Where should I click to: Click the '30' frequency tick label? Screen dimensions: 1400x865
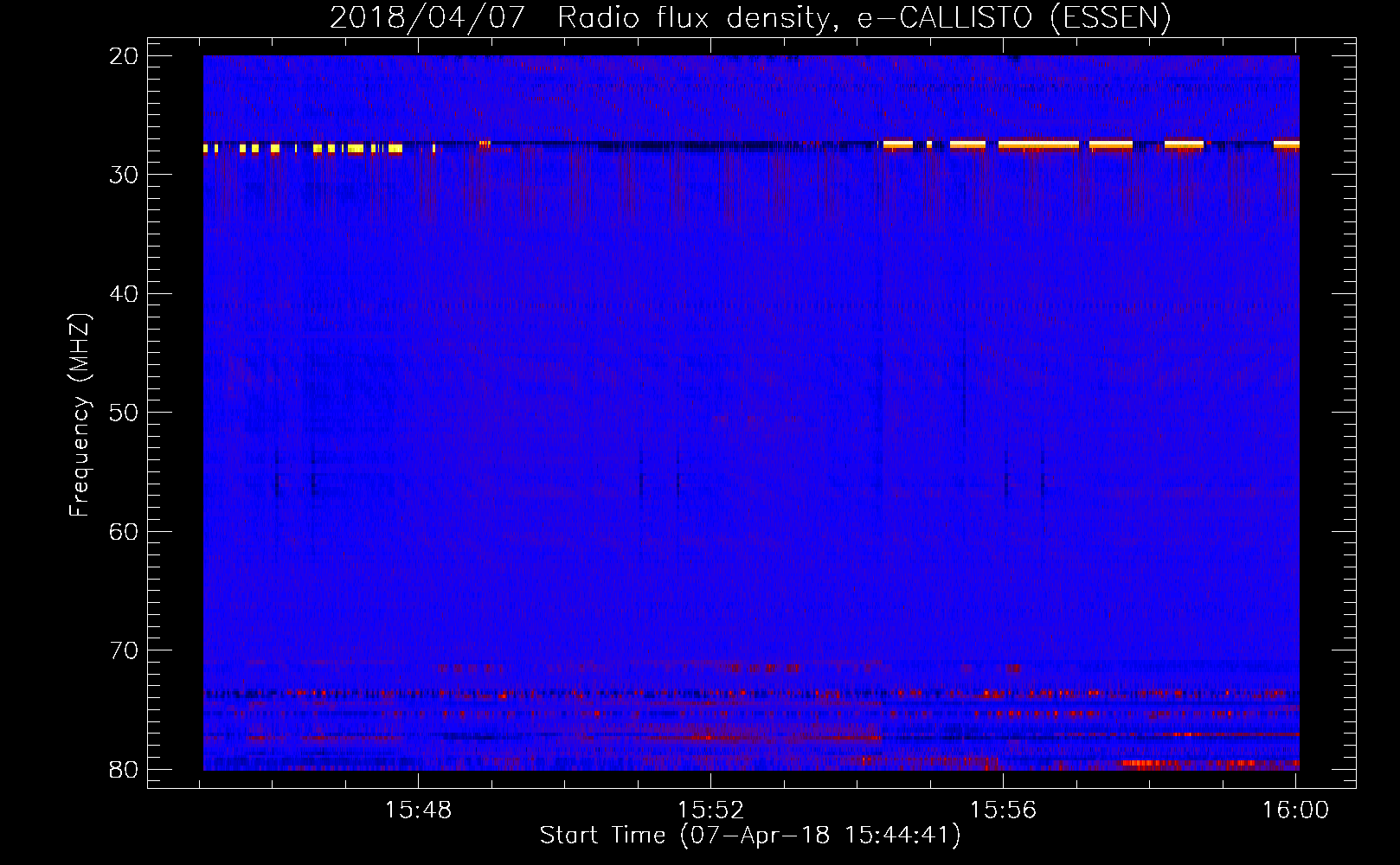pyautogui.click(x=124, y=175)
